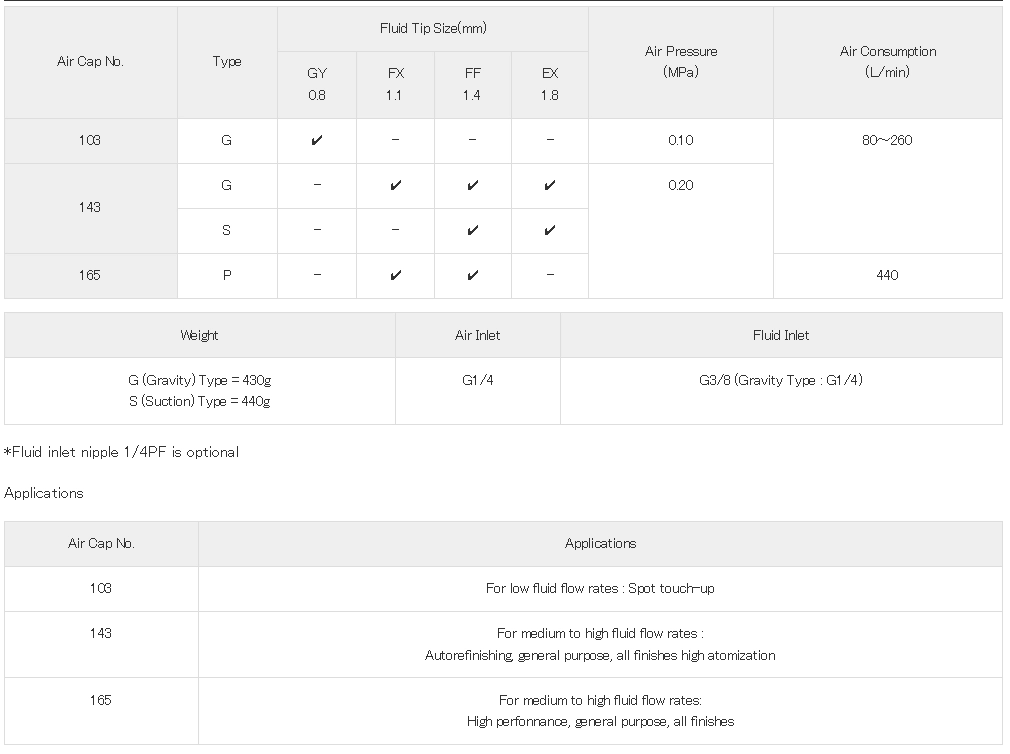Click the GY checkmark in the 103 row

[x=317, y=141]
